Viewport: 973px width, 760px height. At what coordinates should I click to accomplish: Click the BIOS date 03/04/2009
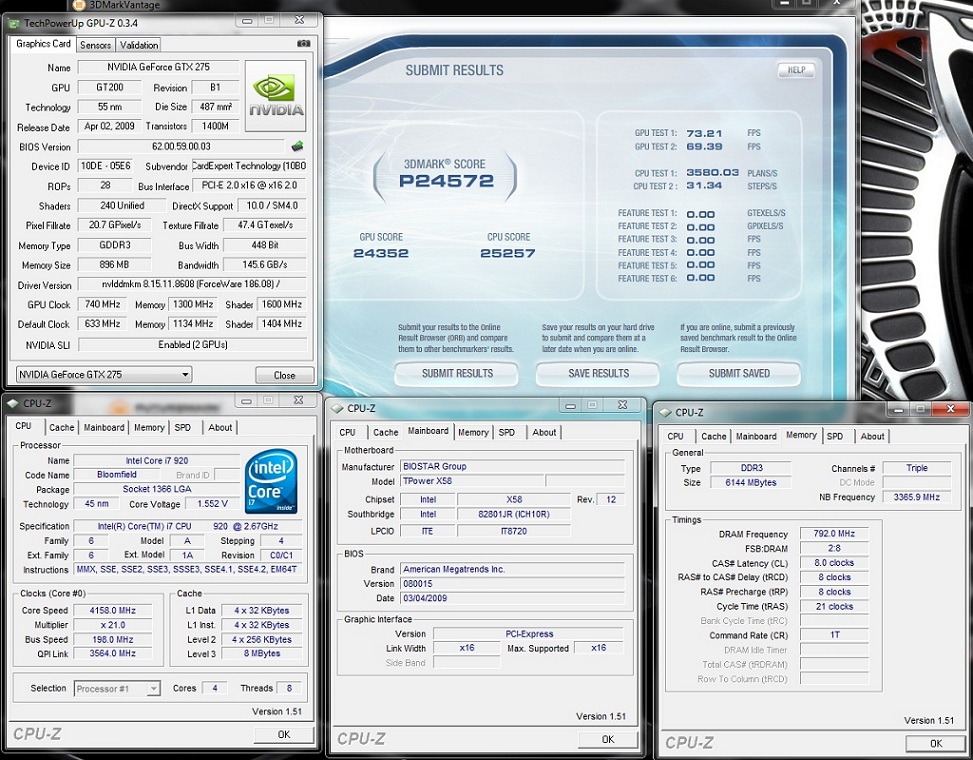[x=512, y=598]
